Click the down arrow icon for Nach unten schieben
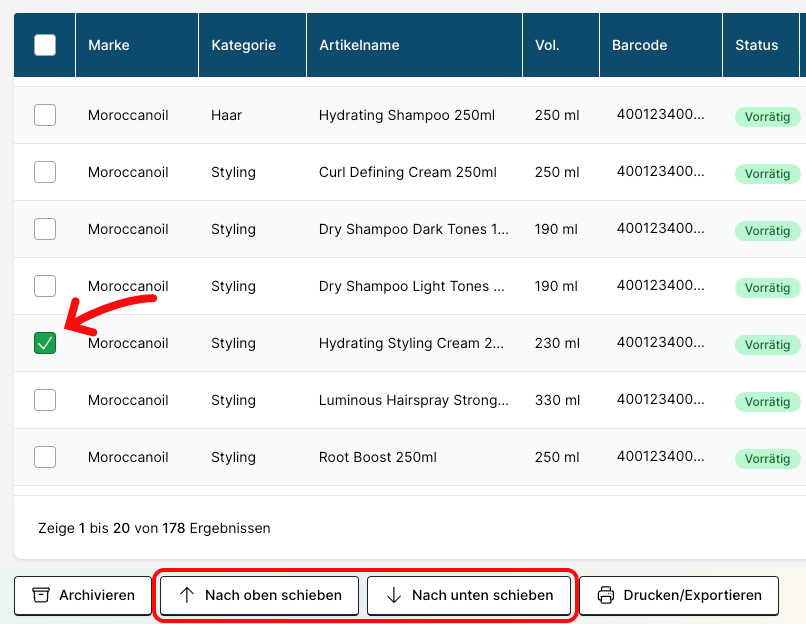 click(x=394, y=595)
